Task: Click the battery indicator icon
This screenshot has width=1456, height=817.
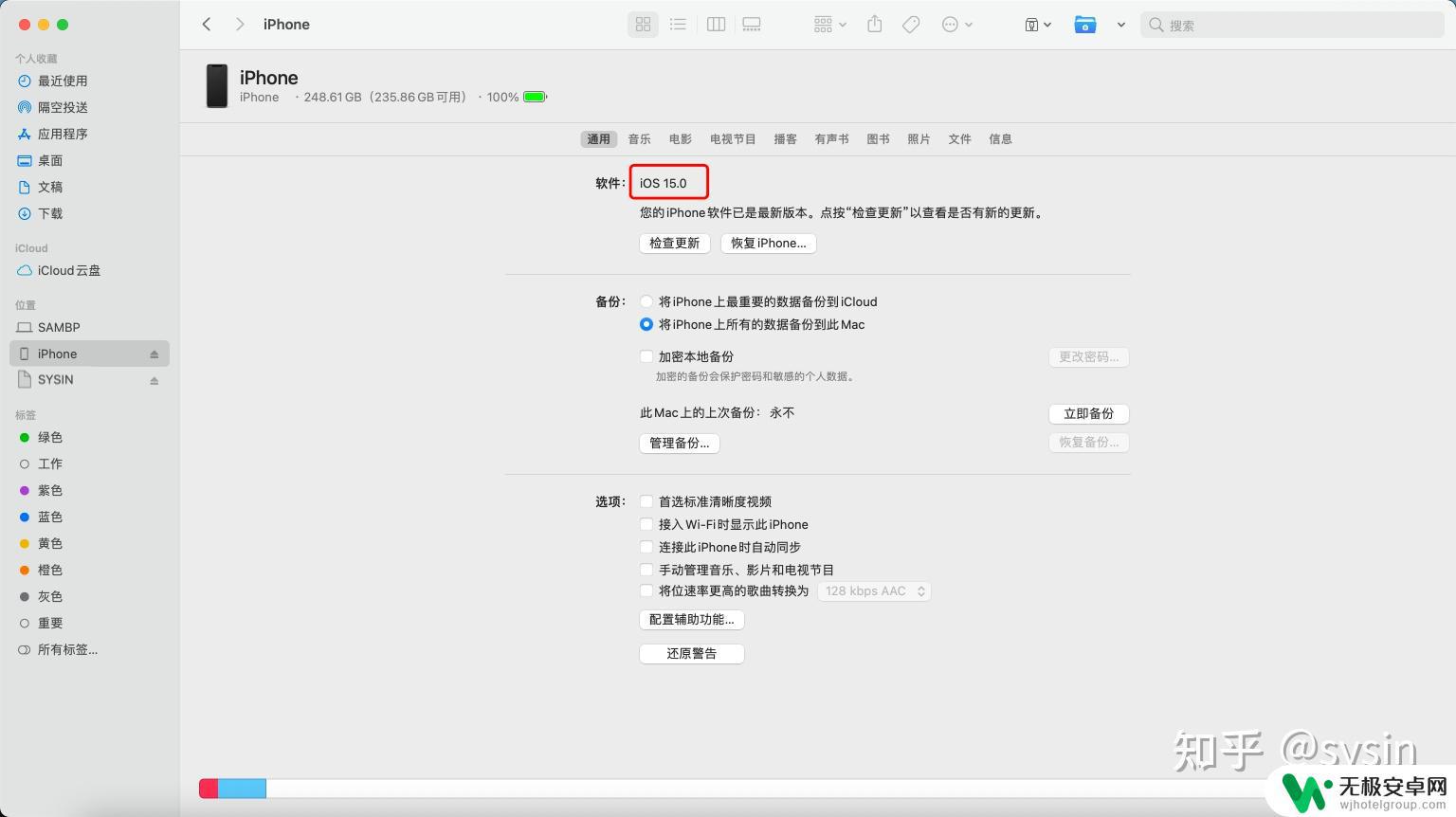Action: pos(536,97)
